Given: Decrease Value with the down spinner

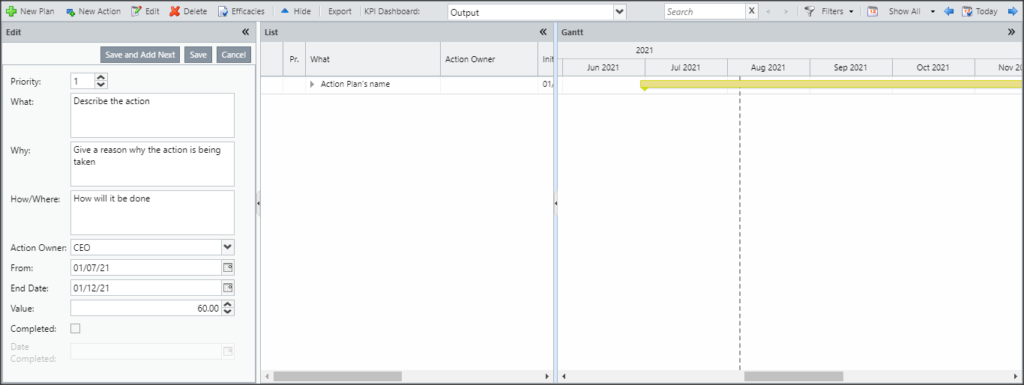Looking at the screenshot, I should pyautogui.click(x=228, y=312).
